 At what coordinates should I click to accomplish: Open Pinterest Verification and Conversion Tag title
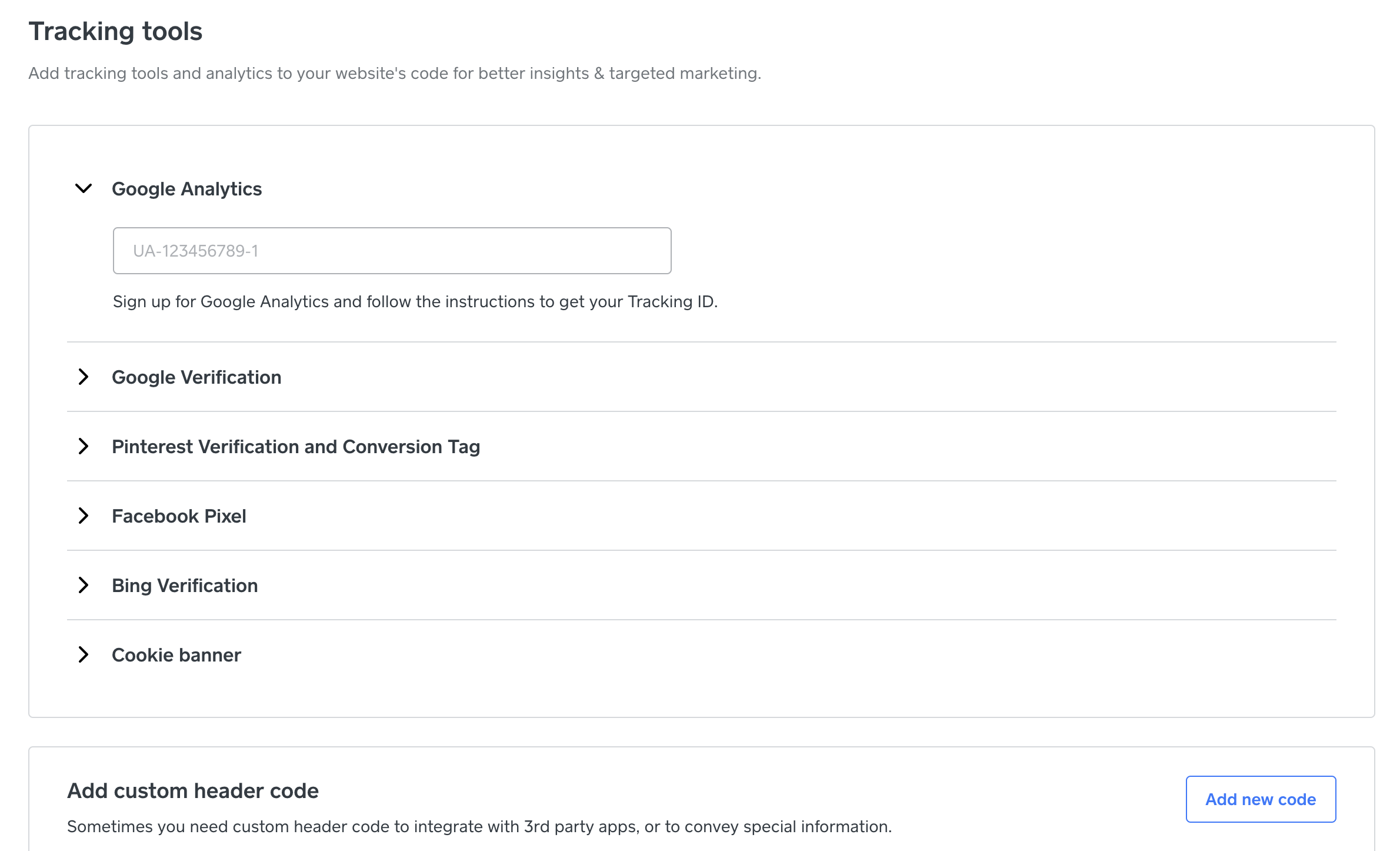[x=296, y=447]
